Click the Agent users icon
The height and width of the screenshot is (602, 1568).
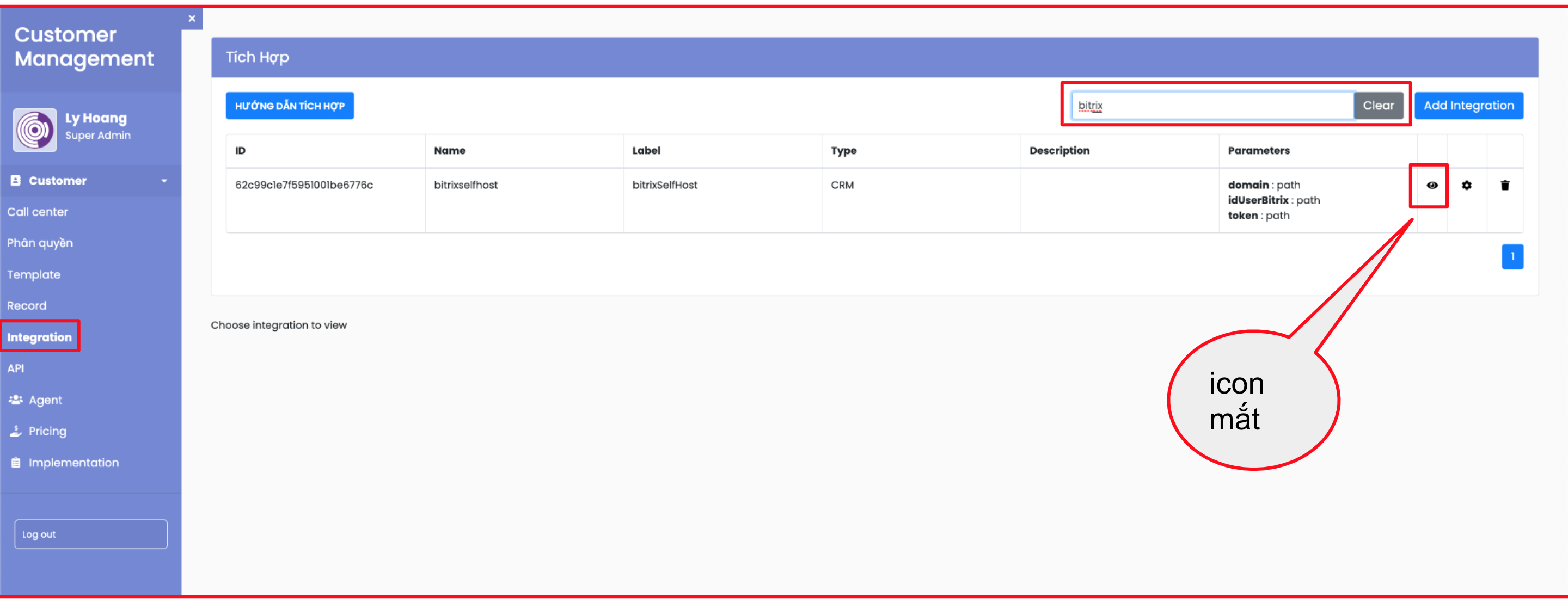(16, 400)
